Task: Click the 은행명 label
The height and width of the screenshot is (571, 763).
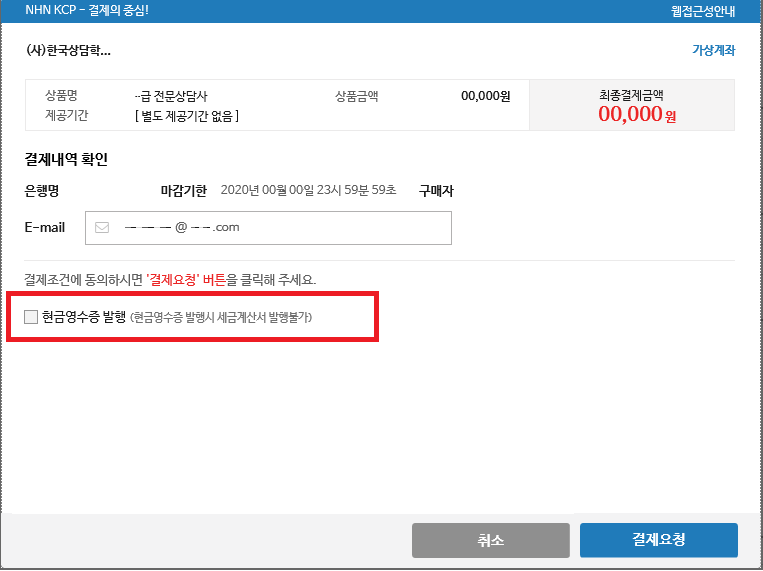Action: point(42,190)
